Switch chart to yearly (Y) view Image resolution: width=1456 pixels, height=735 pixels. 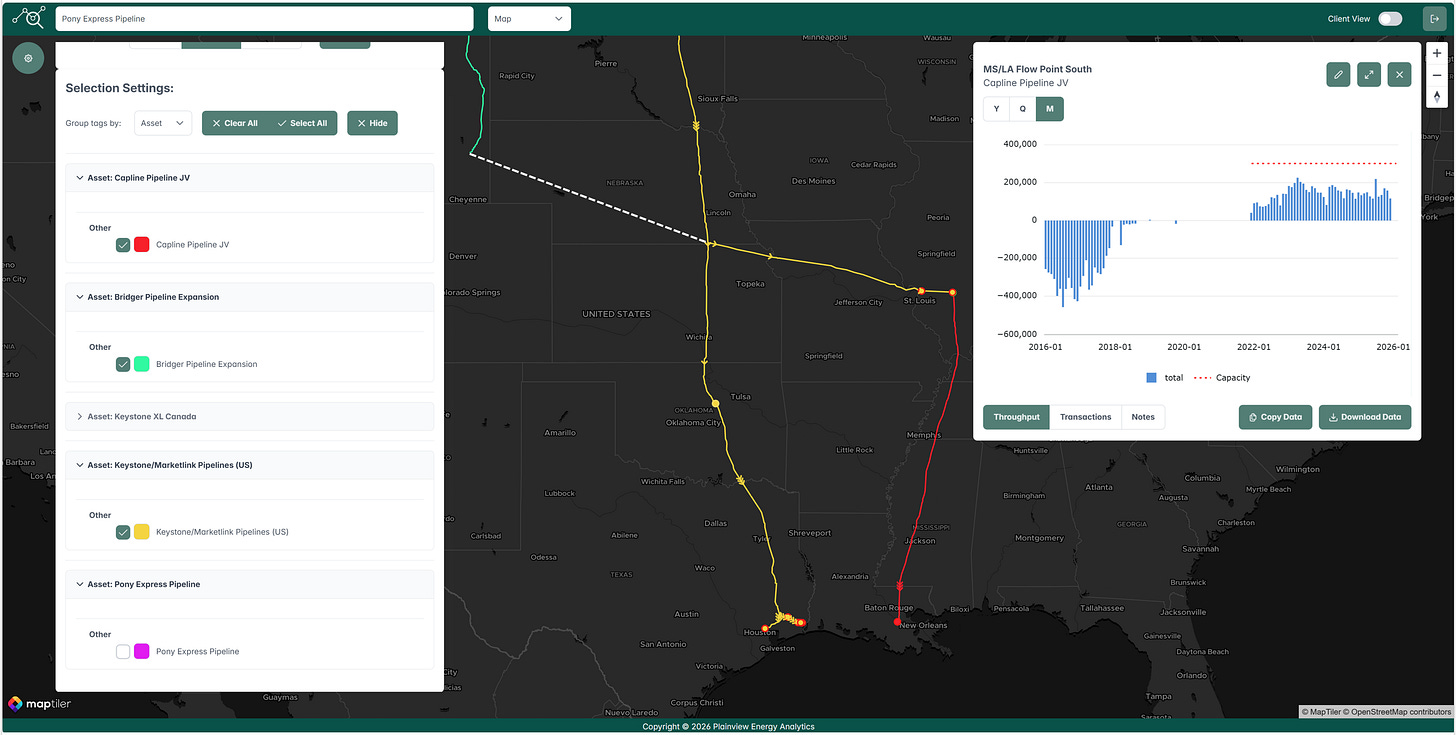pyautogui.click(x=996, y=109)
